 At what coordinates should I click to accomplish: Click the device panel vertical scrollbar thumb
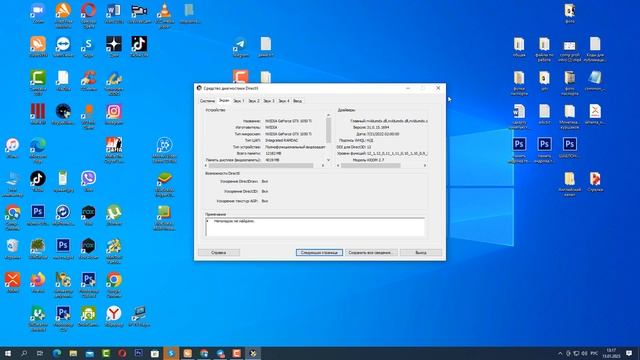coord(329,130)
